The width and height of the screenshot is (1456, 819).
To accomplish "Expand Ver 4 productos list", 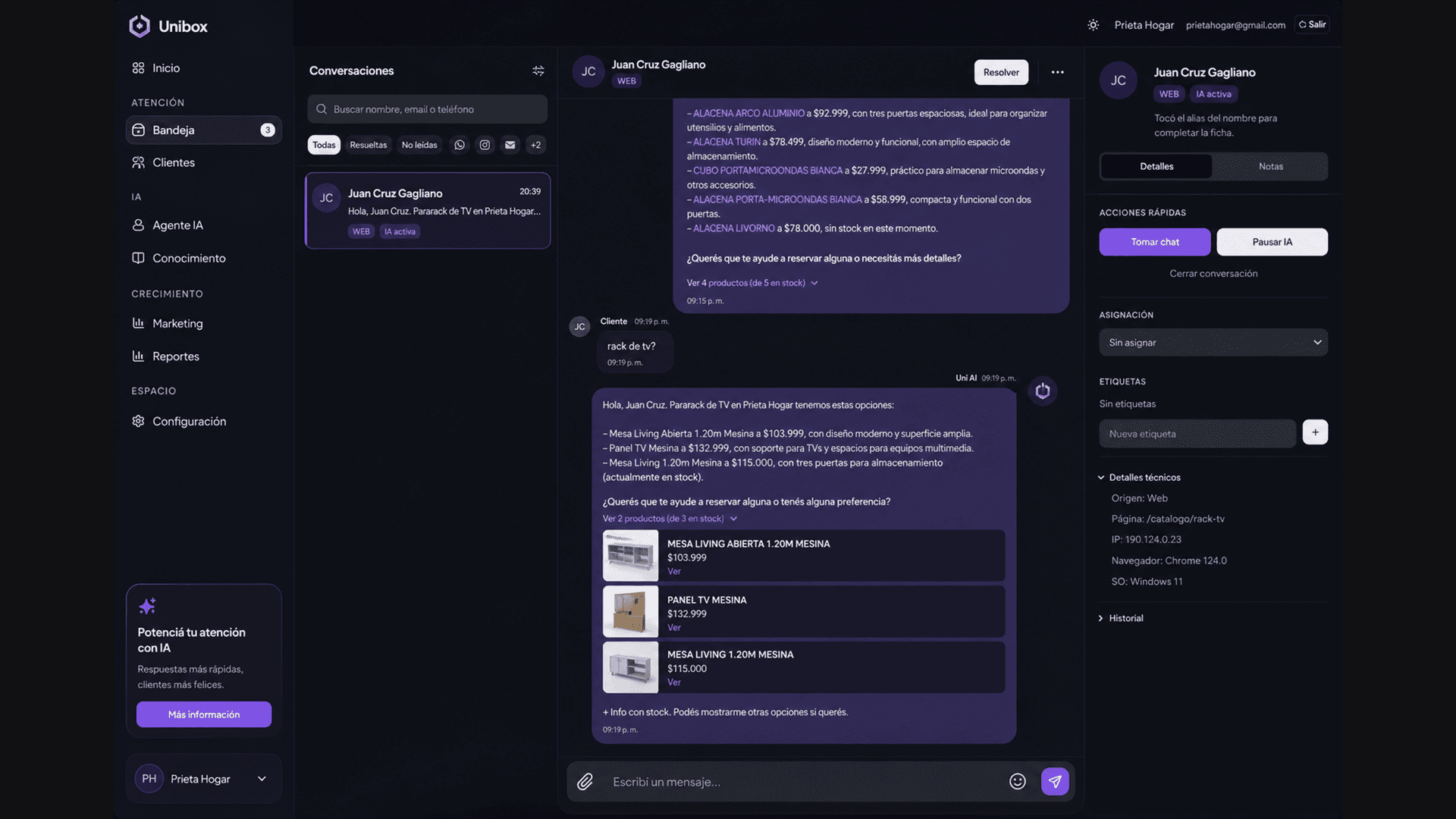I will (752, 283).
